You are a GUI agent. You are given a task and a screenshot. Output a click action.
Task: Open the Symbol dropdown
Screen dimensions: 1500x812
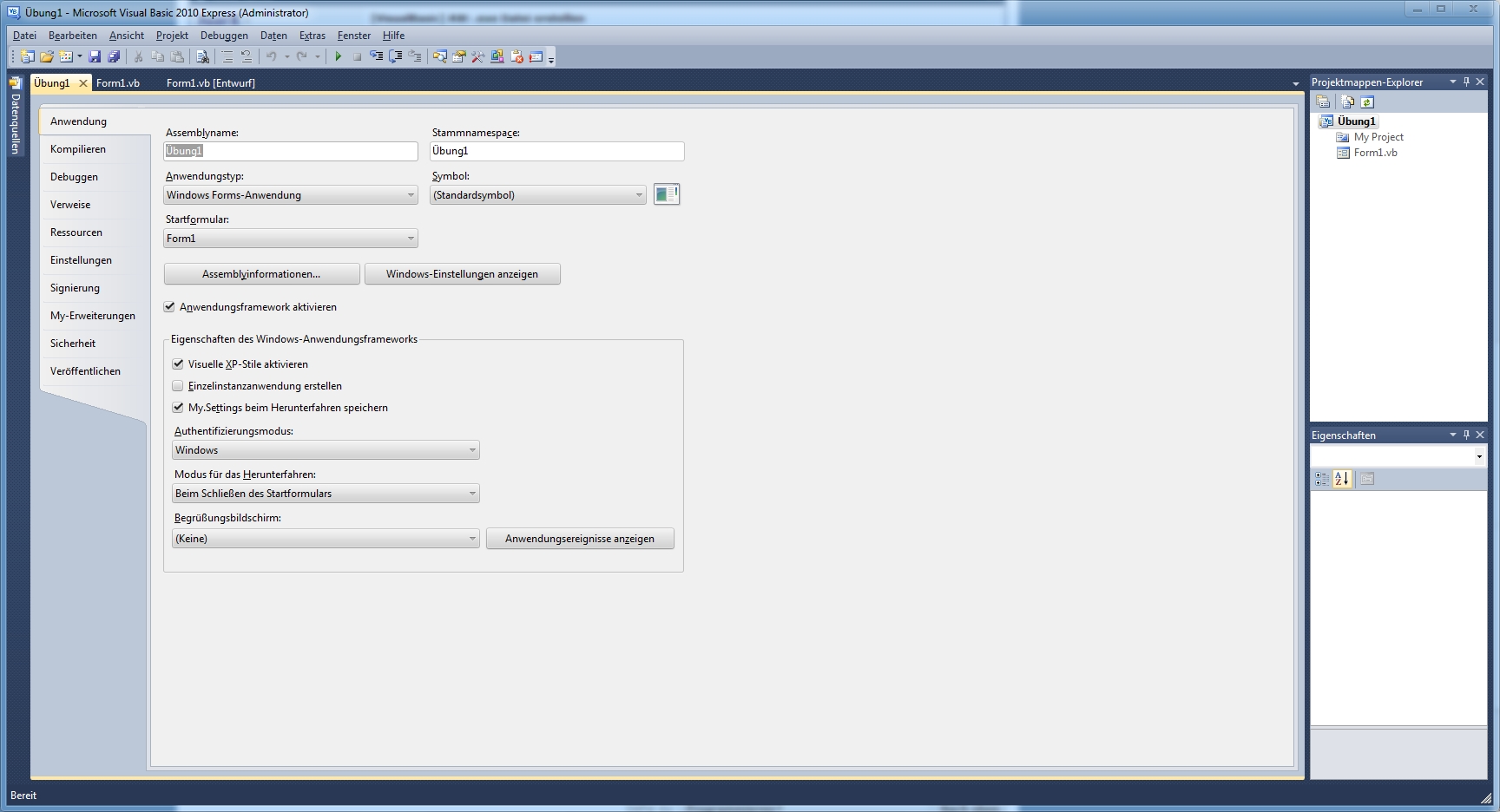pyautogui.click(x=538, y=195)
